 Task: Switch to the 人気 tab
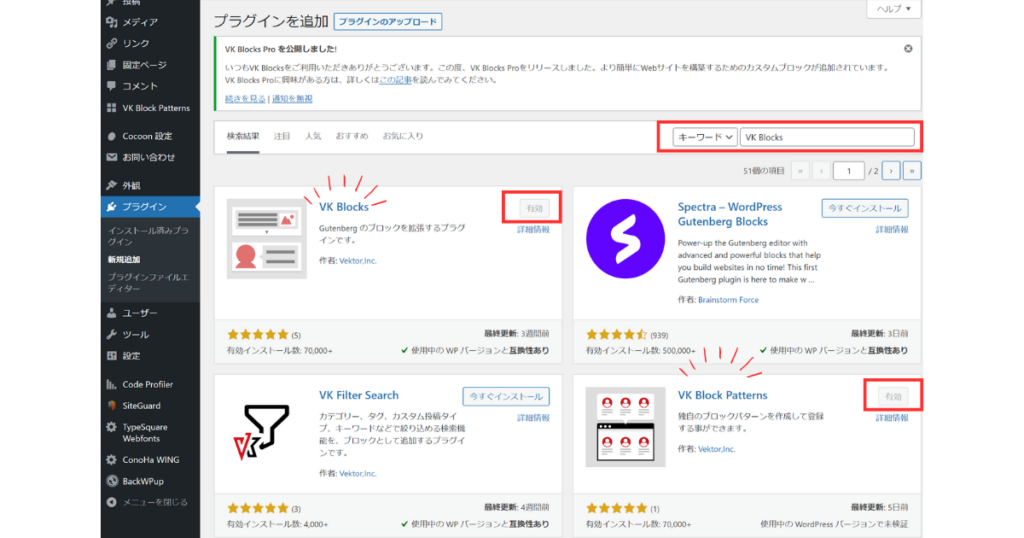point(313,136)
